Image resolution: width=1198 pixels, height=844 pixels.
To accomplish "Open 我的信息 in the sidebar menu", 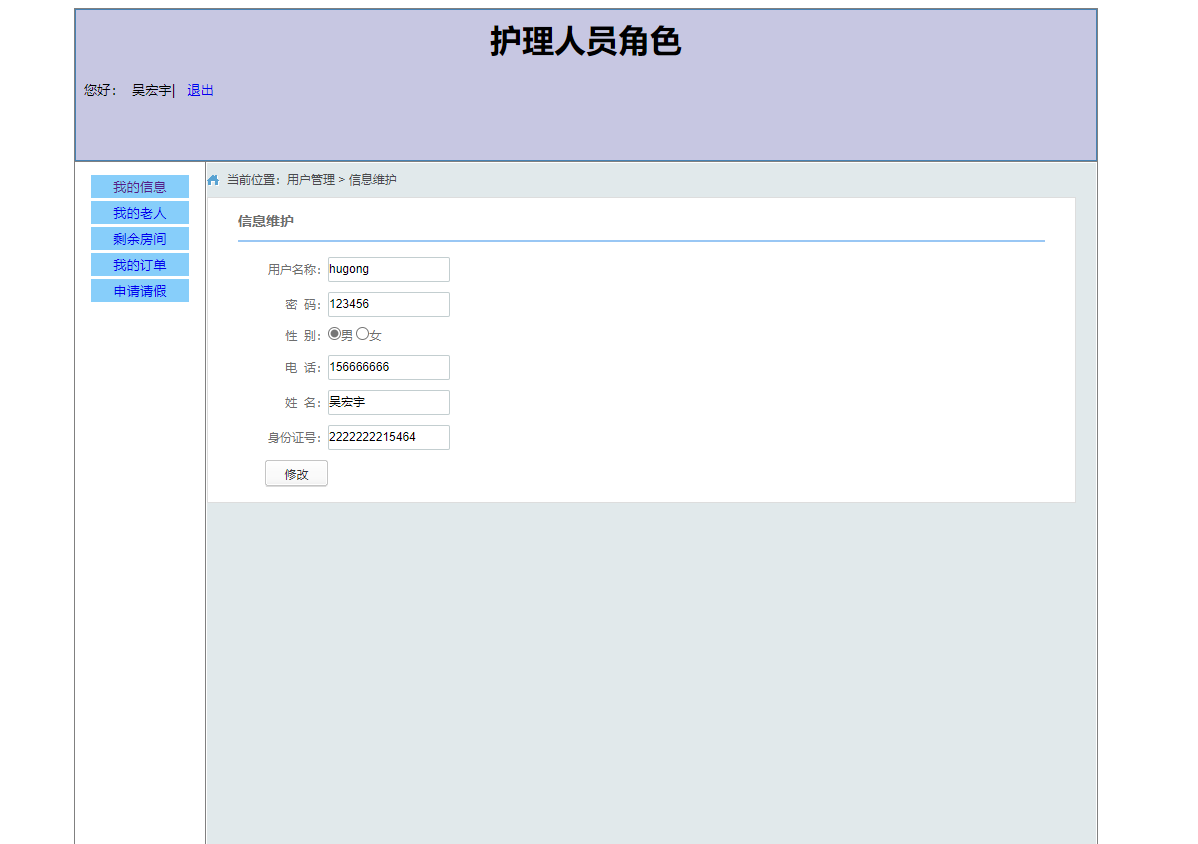I will [139, 186].
